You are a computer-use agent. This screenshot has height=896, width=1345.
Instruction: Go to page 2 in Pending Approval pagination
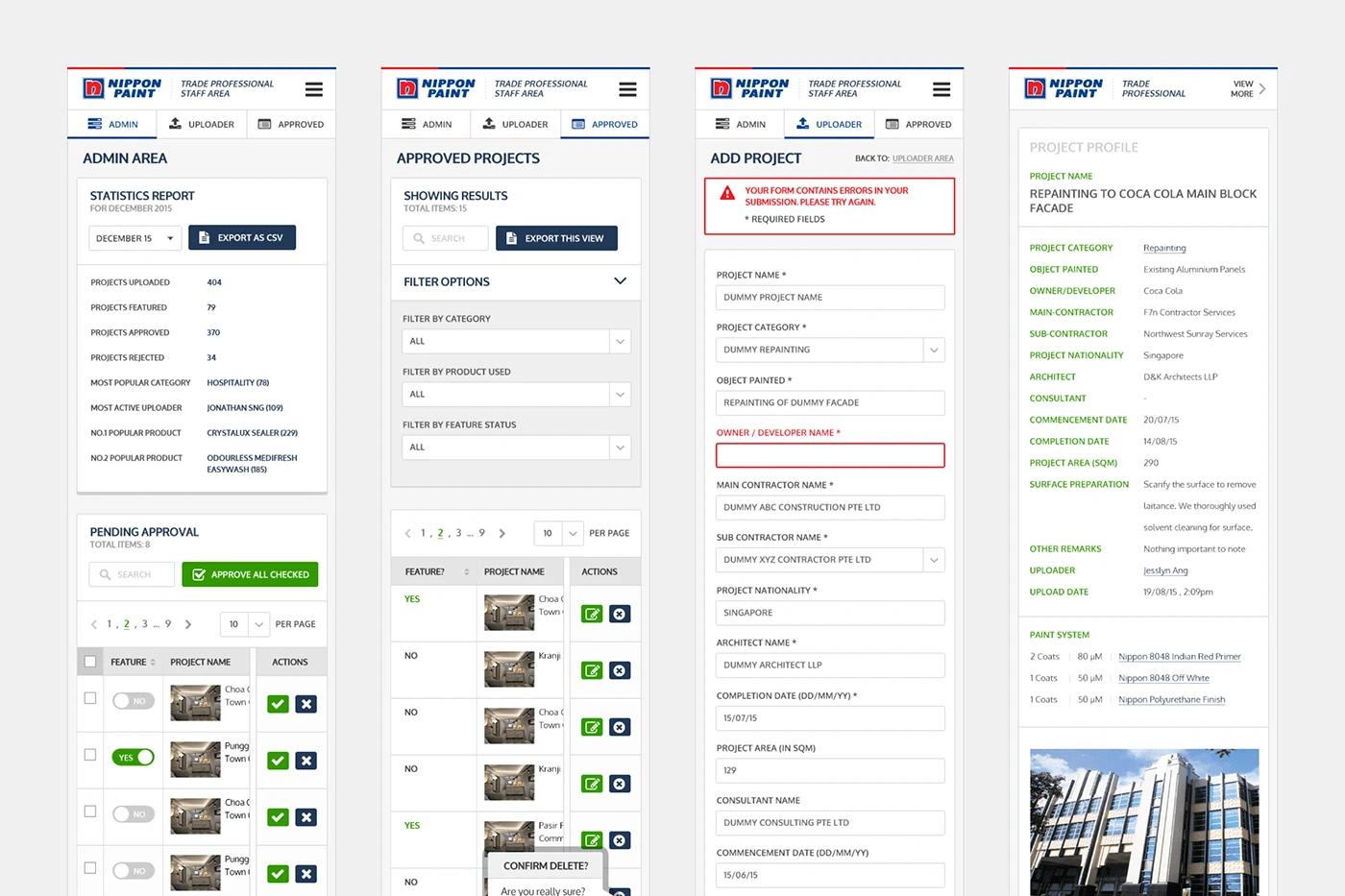coord(127,624)
